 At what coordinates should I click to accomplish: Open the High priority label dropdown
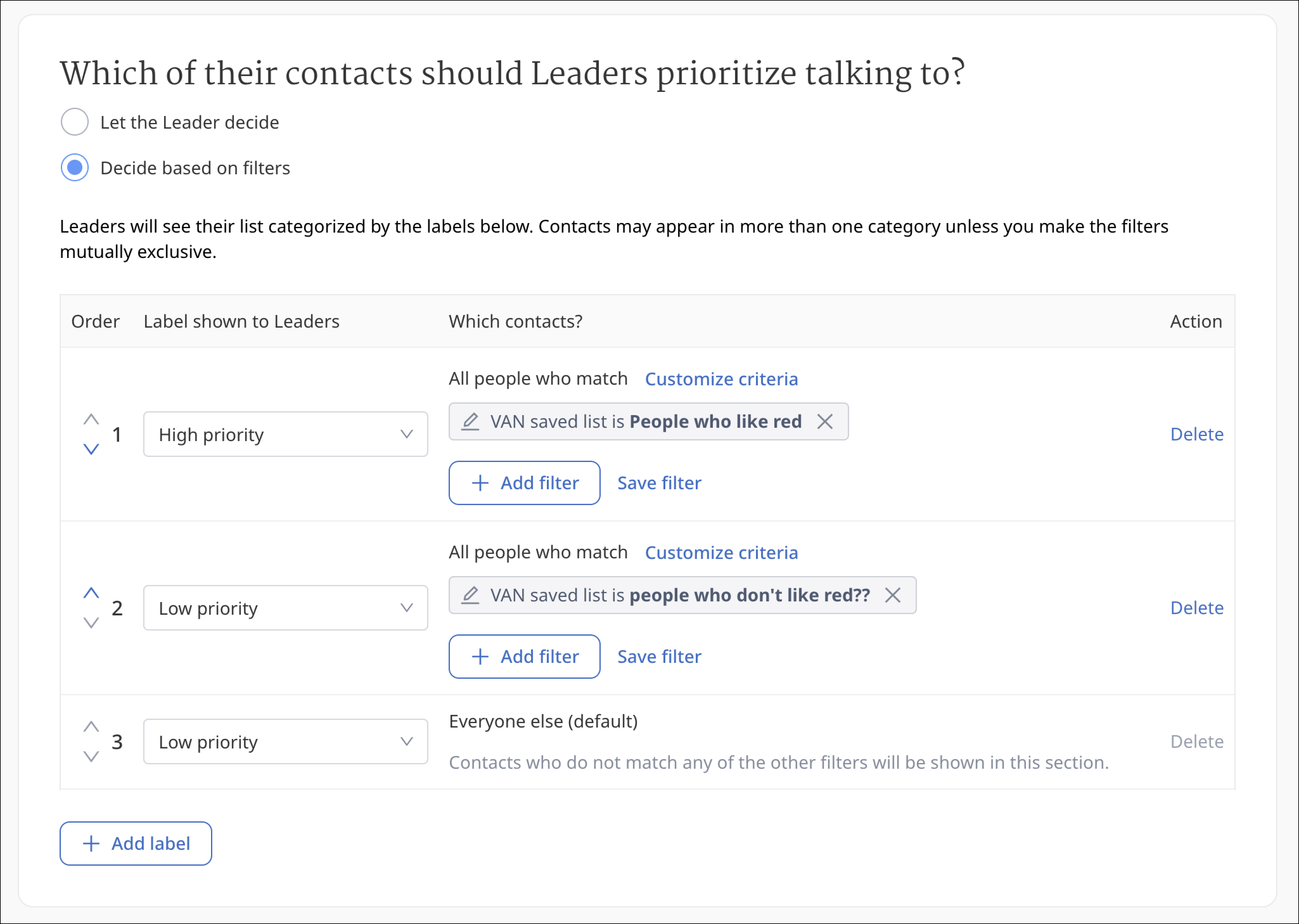(x=285, y=434)
